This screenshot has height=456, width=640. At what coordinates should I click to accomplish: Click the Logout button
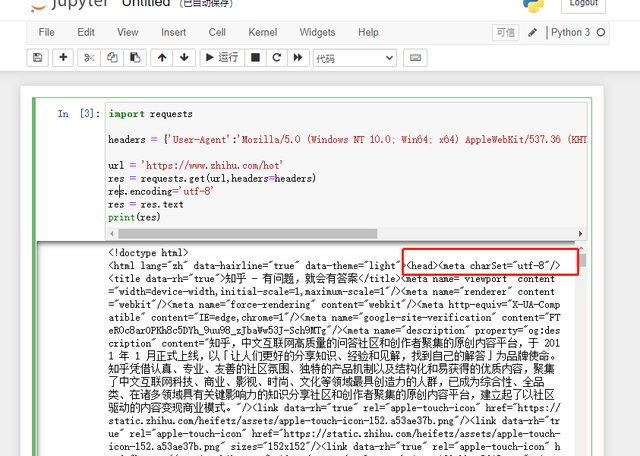583,5
